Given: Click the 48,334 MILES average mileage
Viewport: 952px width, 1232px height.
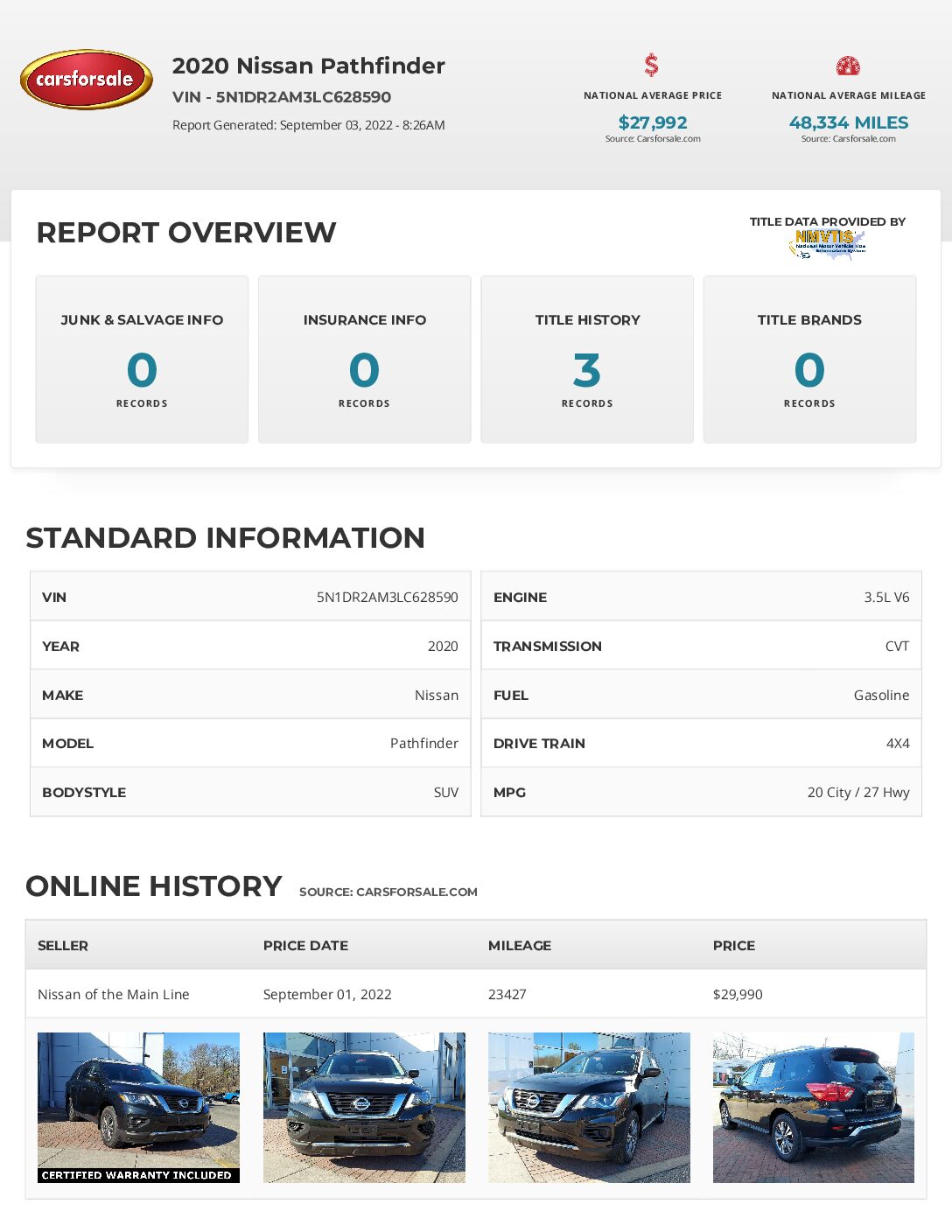Looking at the screenshot, I should click(849, 122).
